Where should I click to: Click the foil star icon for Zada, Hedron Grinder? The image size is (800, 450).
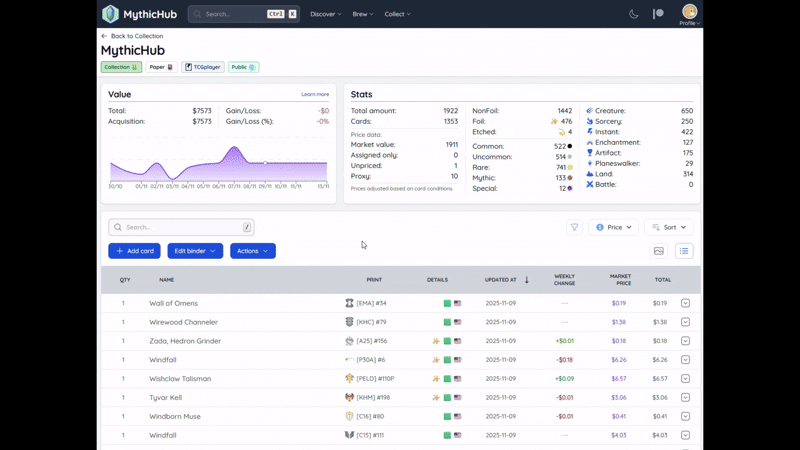436,341
